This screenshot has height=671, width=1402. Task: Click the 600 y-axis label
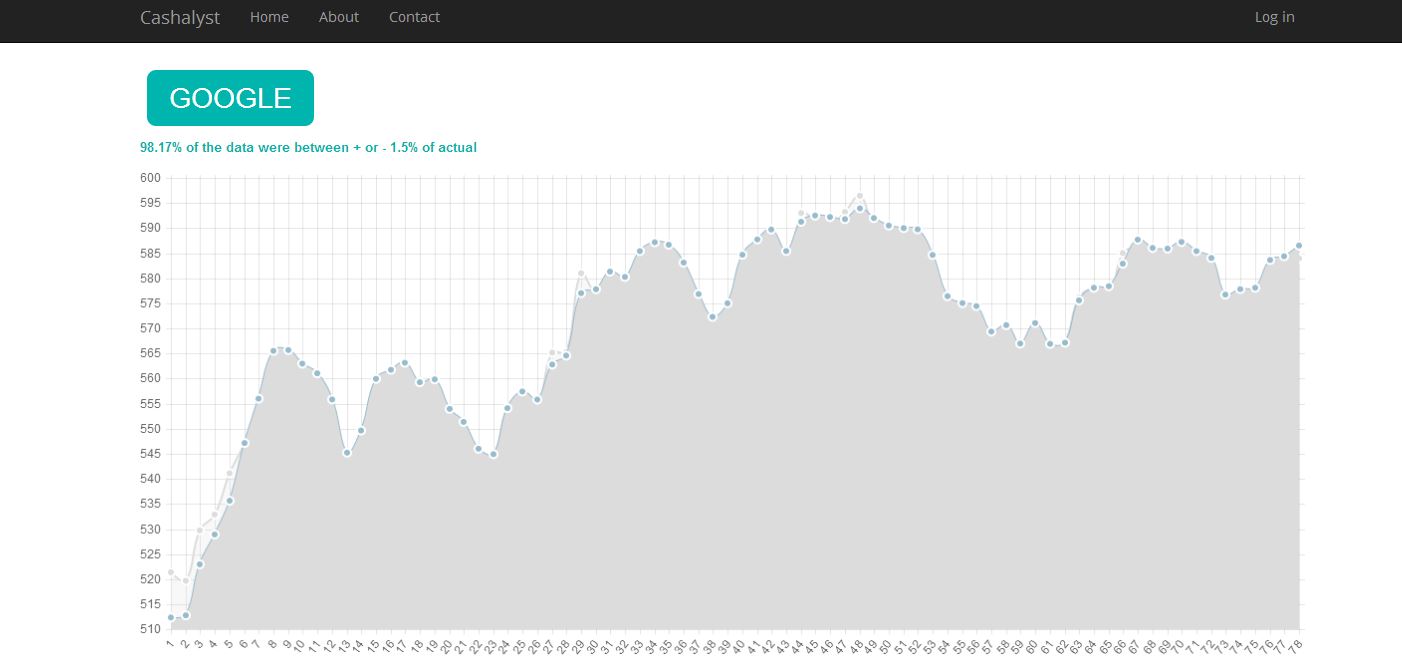coord(150,178)
